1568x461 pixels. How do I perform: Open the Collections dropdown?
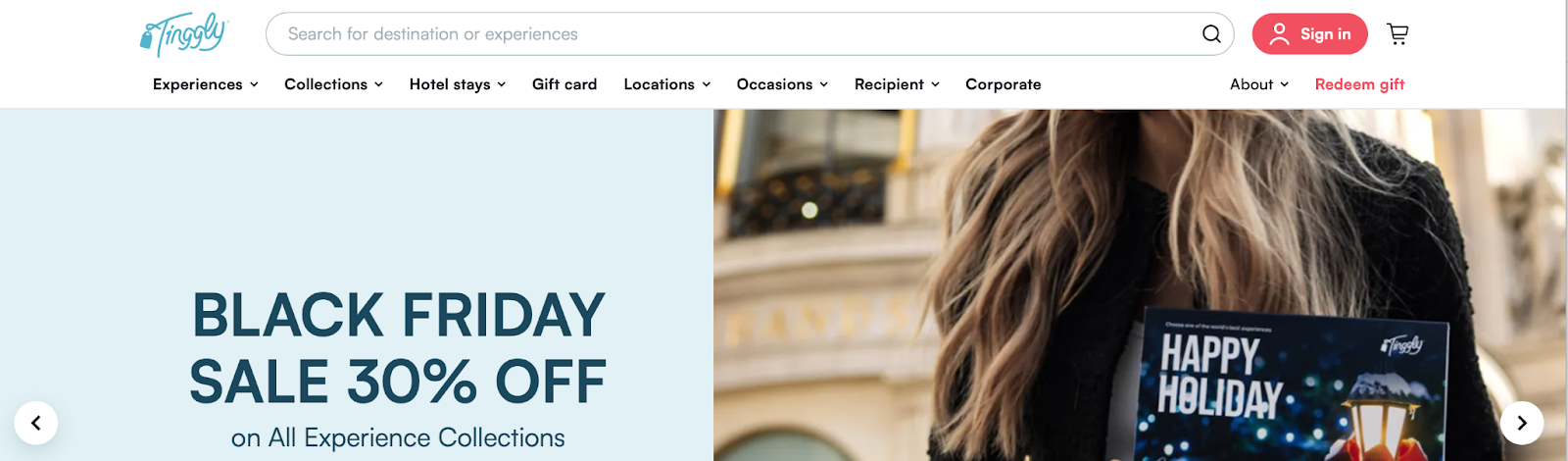coord(333,84)
